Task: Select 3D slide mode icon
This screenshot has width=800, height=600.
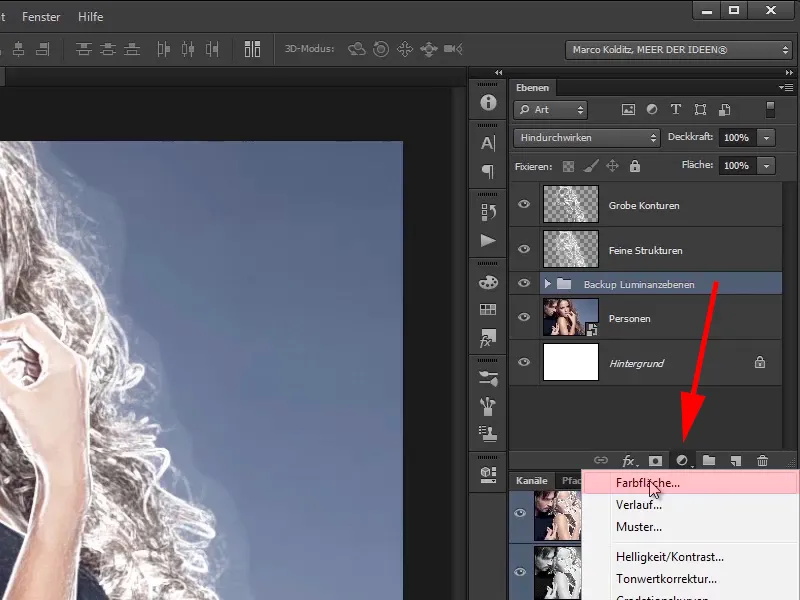Action: coord(429,49)
